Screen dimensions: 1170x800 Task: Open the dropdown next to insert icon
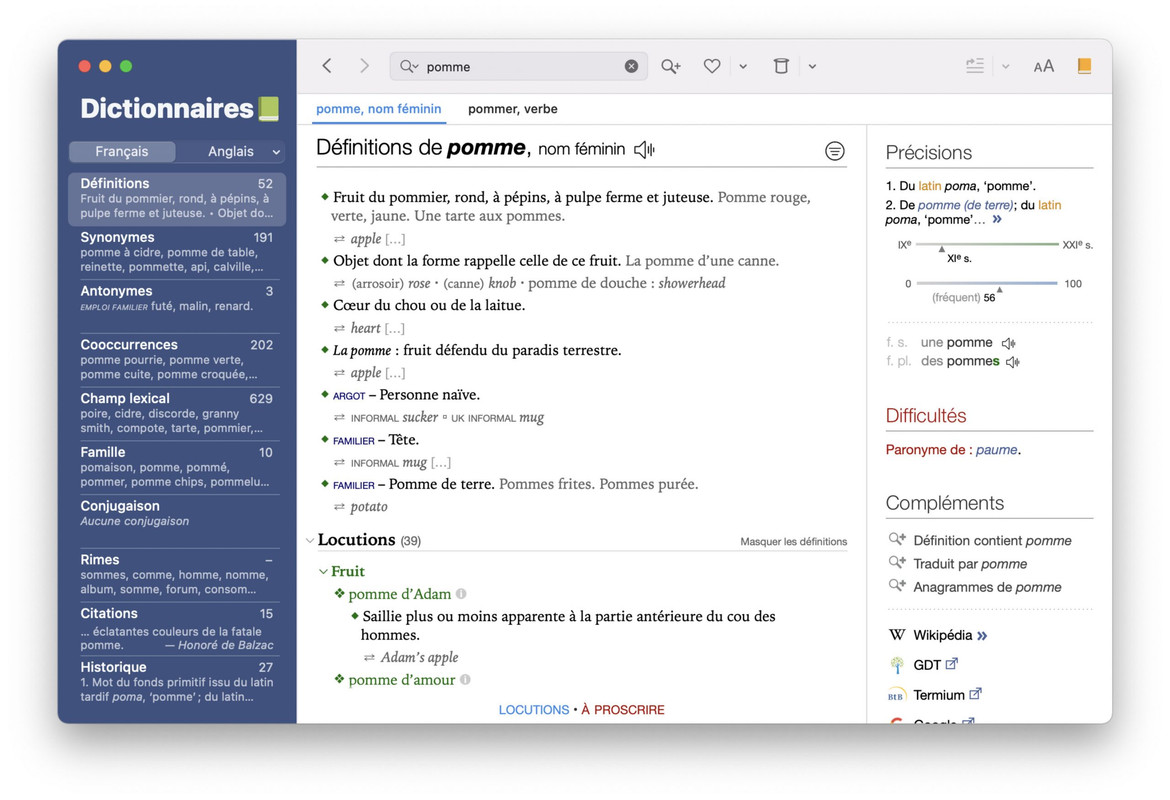pos(1006,66)
